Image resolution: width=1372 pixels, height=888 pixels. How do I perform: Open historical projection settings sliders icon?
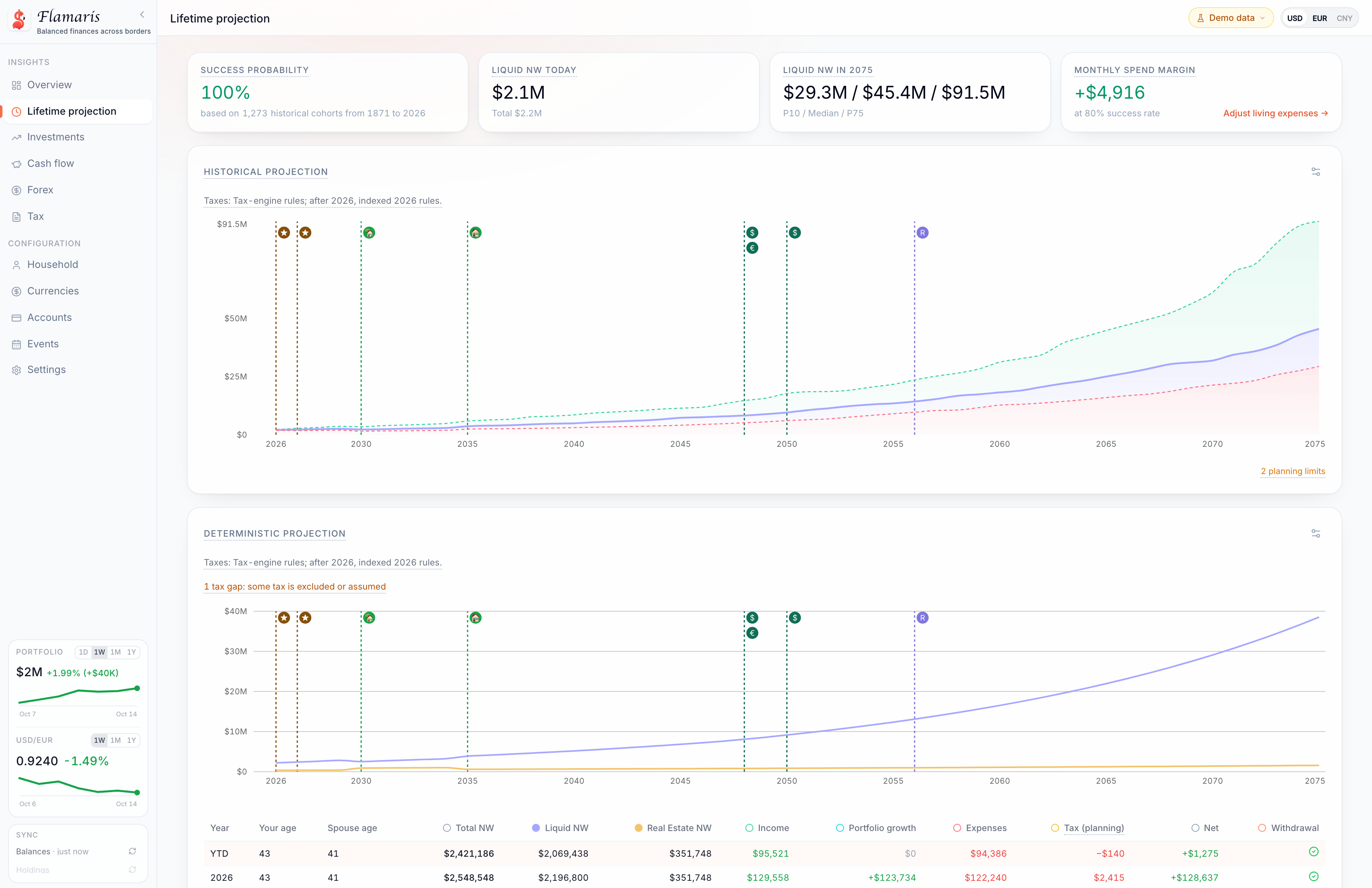click(1315, 172)
